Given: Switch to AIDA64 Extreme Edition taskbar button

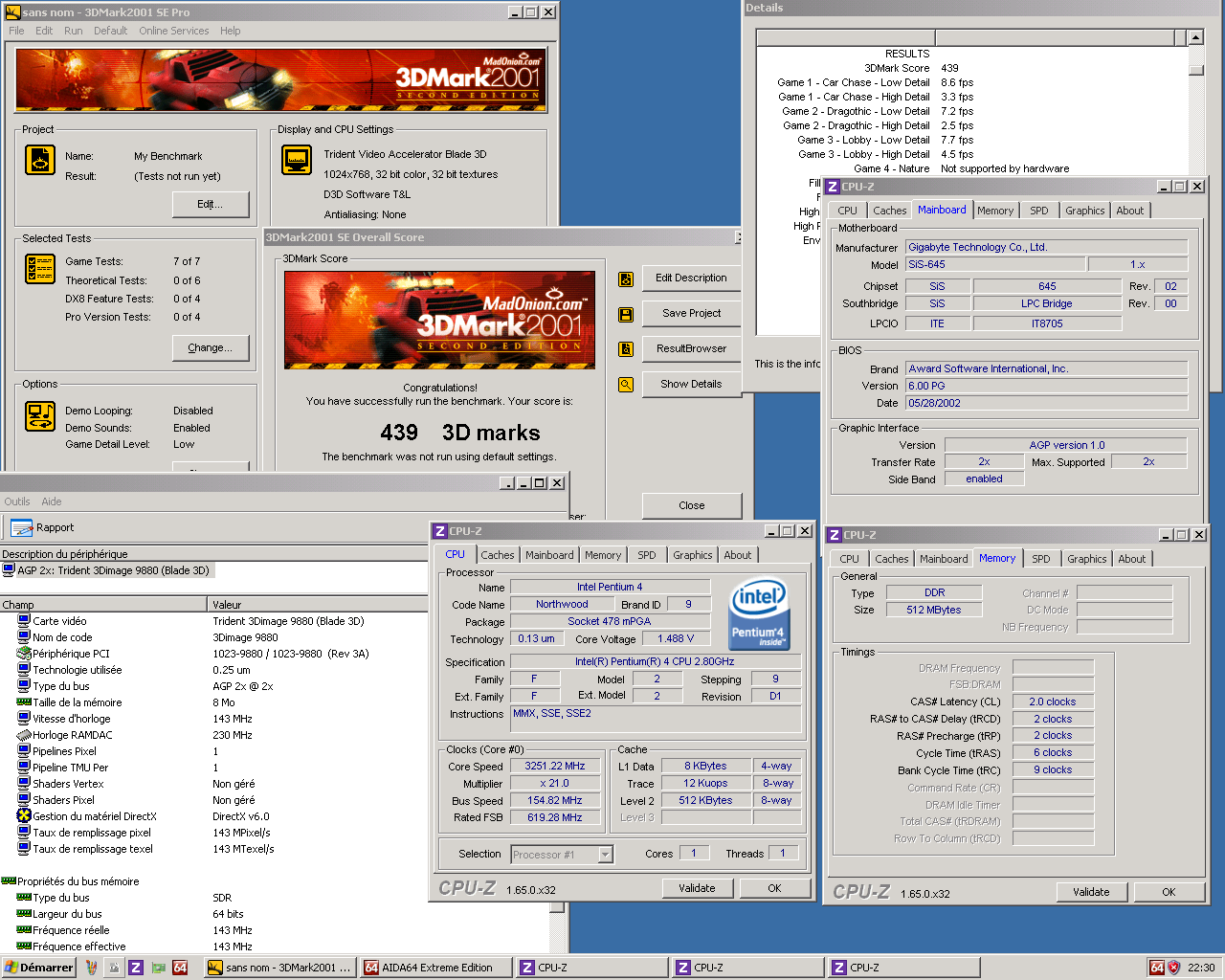Looking at the screenshot, I should [435, 968].
